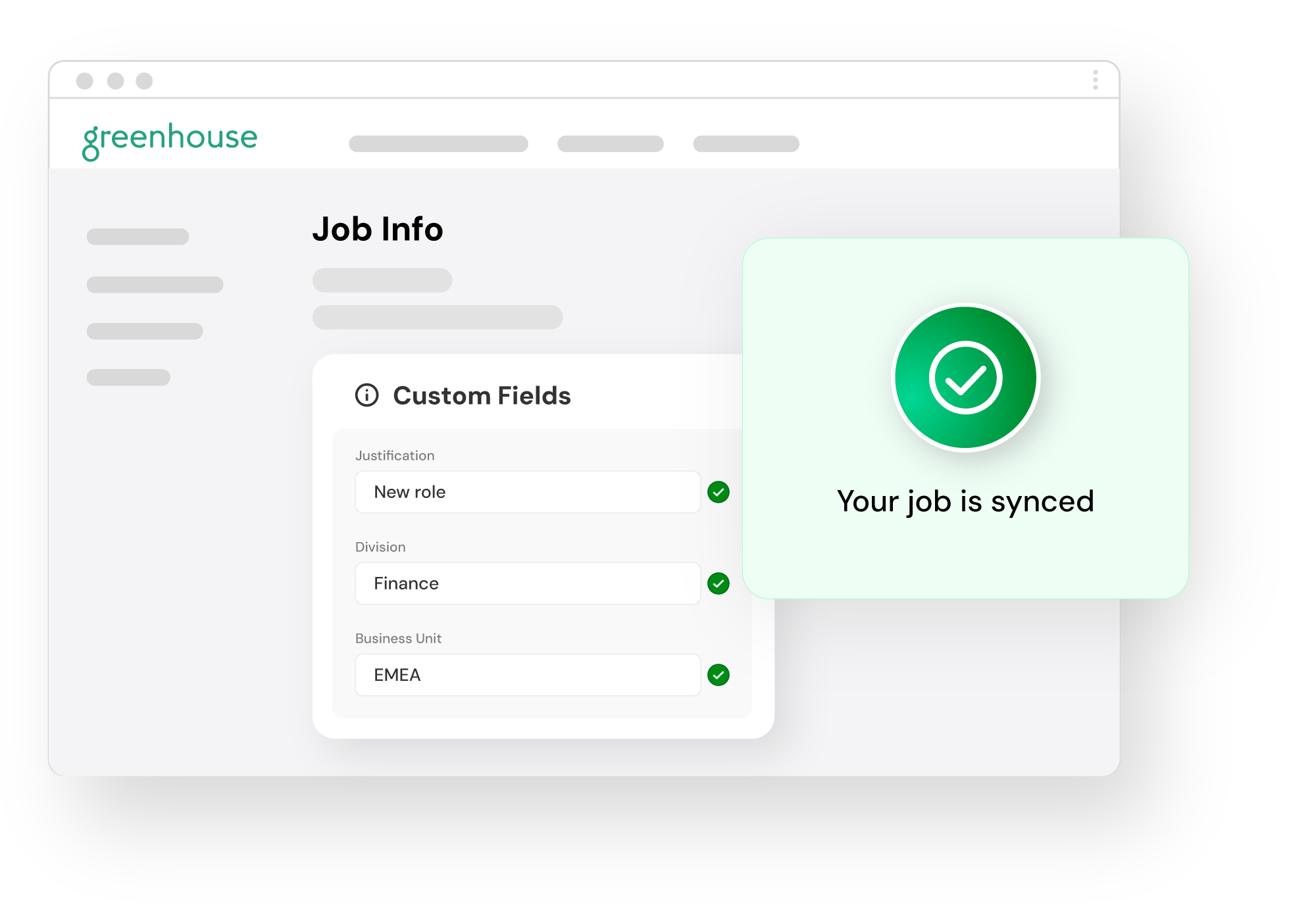Open the second top navigation placeholder item
Screen dimensions: 1316x919
(x=611, y=144)
